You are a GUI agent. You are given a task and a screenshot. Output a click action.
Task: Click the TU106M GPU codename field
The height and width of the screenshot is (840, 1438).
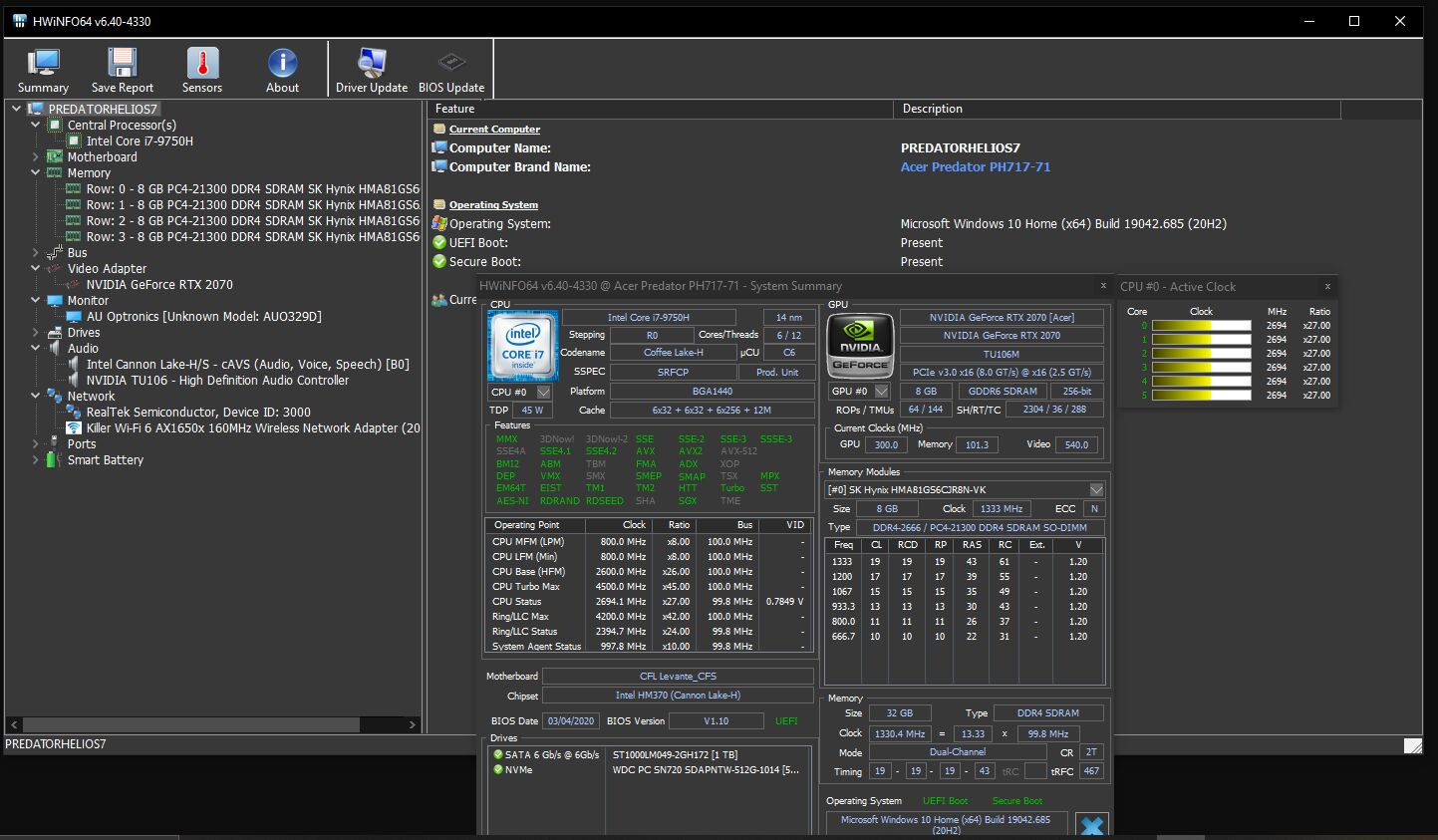pyautogui.click(x=1002, y=354)
